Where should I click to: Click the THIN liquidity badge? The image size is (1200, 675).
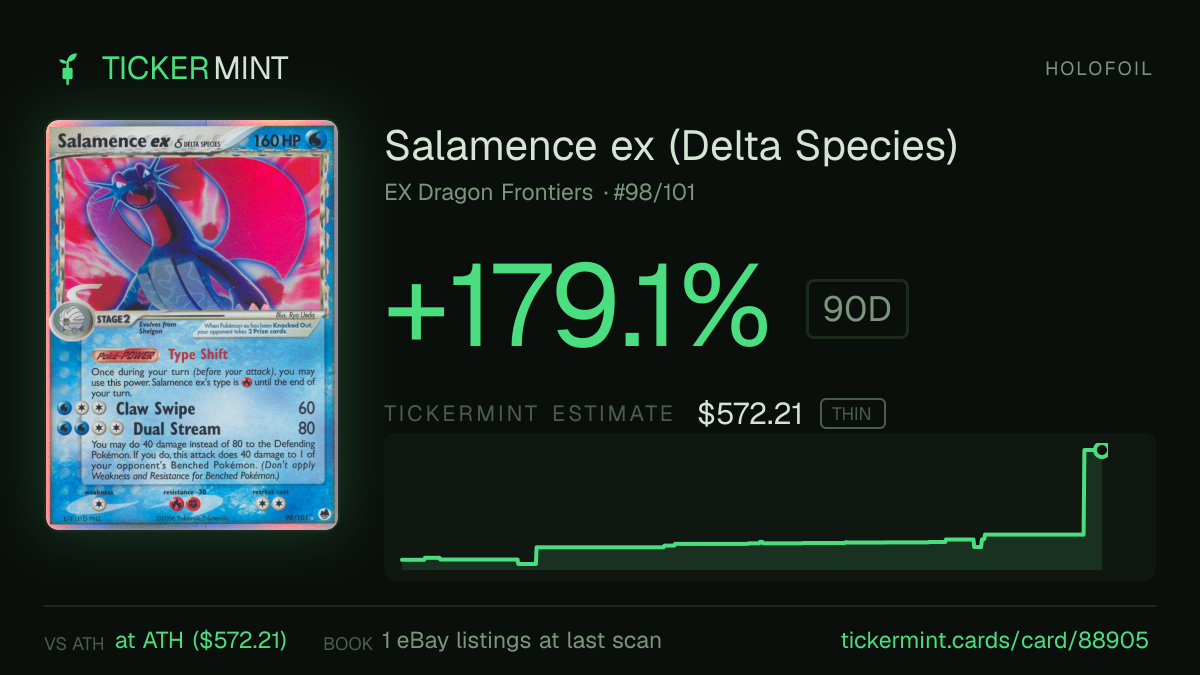pos(852,414)
